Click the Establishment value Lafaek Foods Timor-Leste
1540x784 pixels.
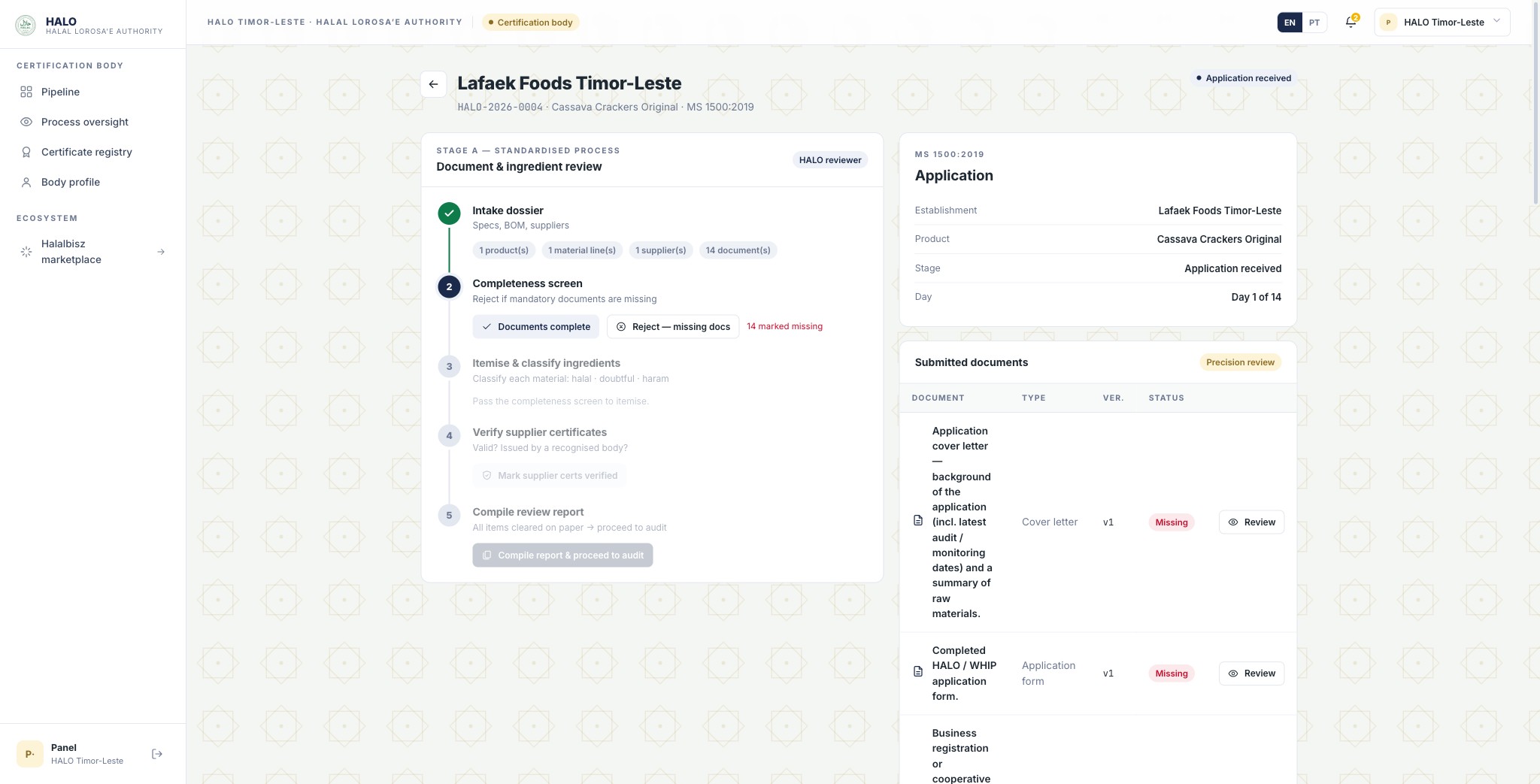1220,210
